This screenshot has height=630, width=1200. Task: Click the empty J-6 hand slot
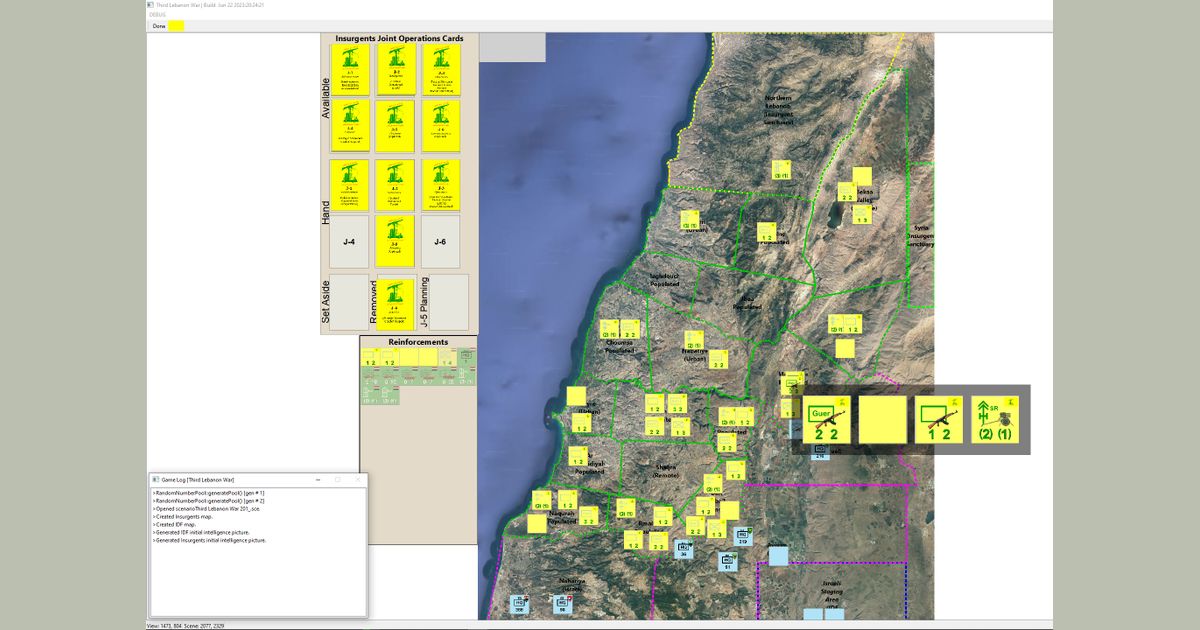440,242
